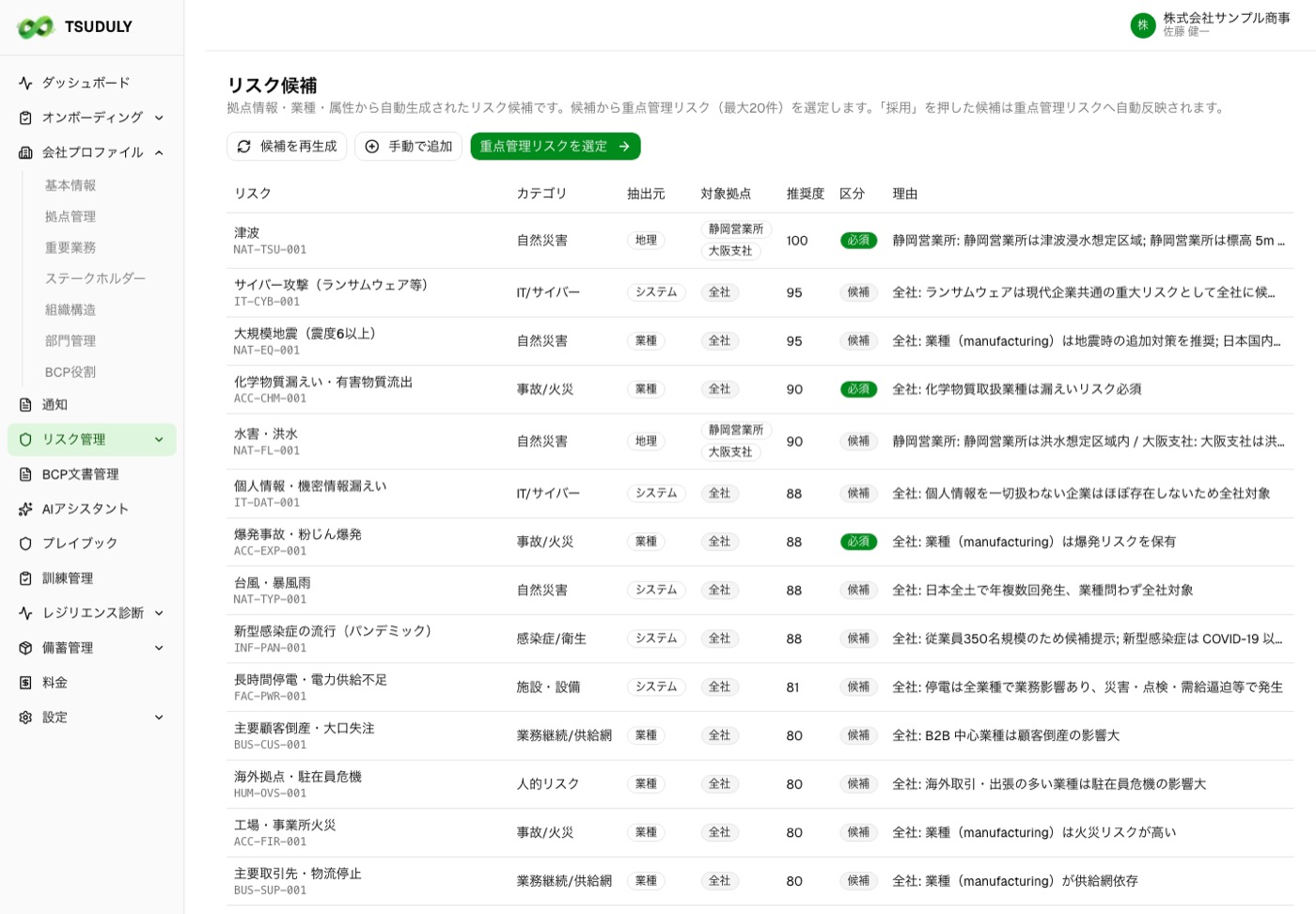Click the playbook shield icon
This screenshot has height=914, width=1316.
(x=25, y=544)
